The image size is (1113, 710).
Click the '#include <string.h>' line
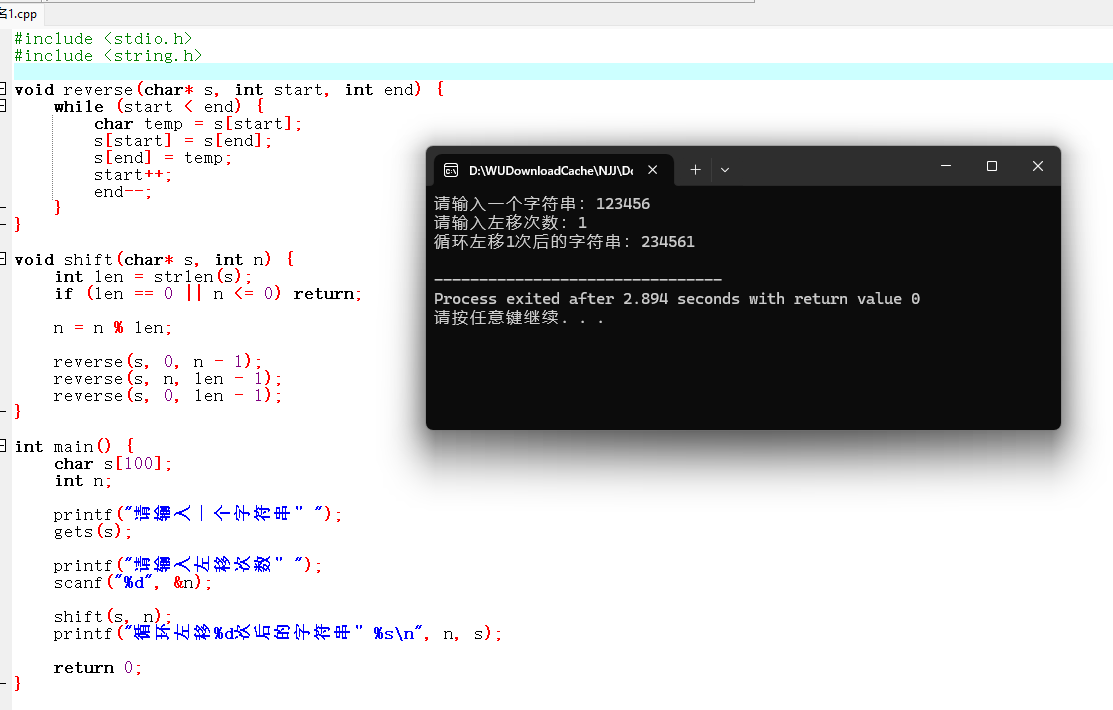tap(108, 55)
